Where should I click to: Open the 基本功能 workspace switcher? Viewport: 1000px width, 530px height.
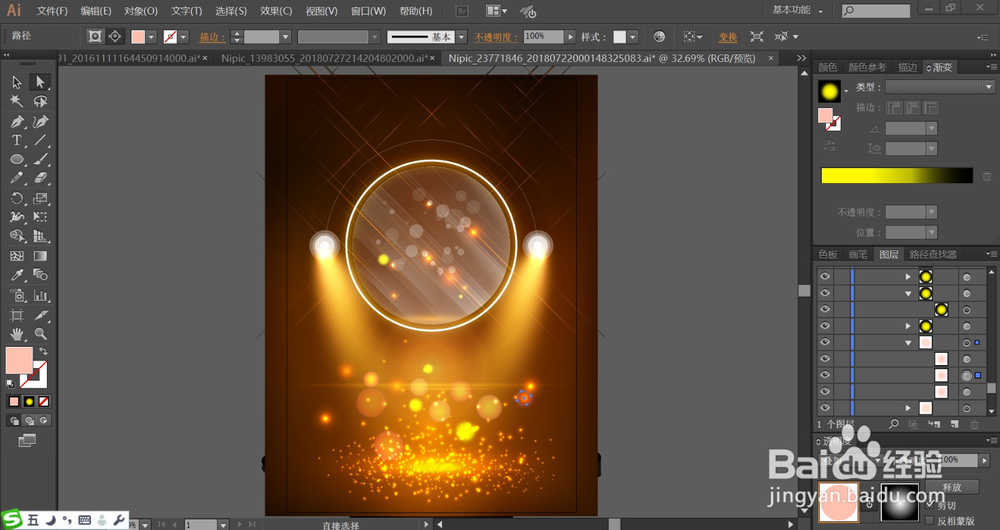(798, 10)
